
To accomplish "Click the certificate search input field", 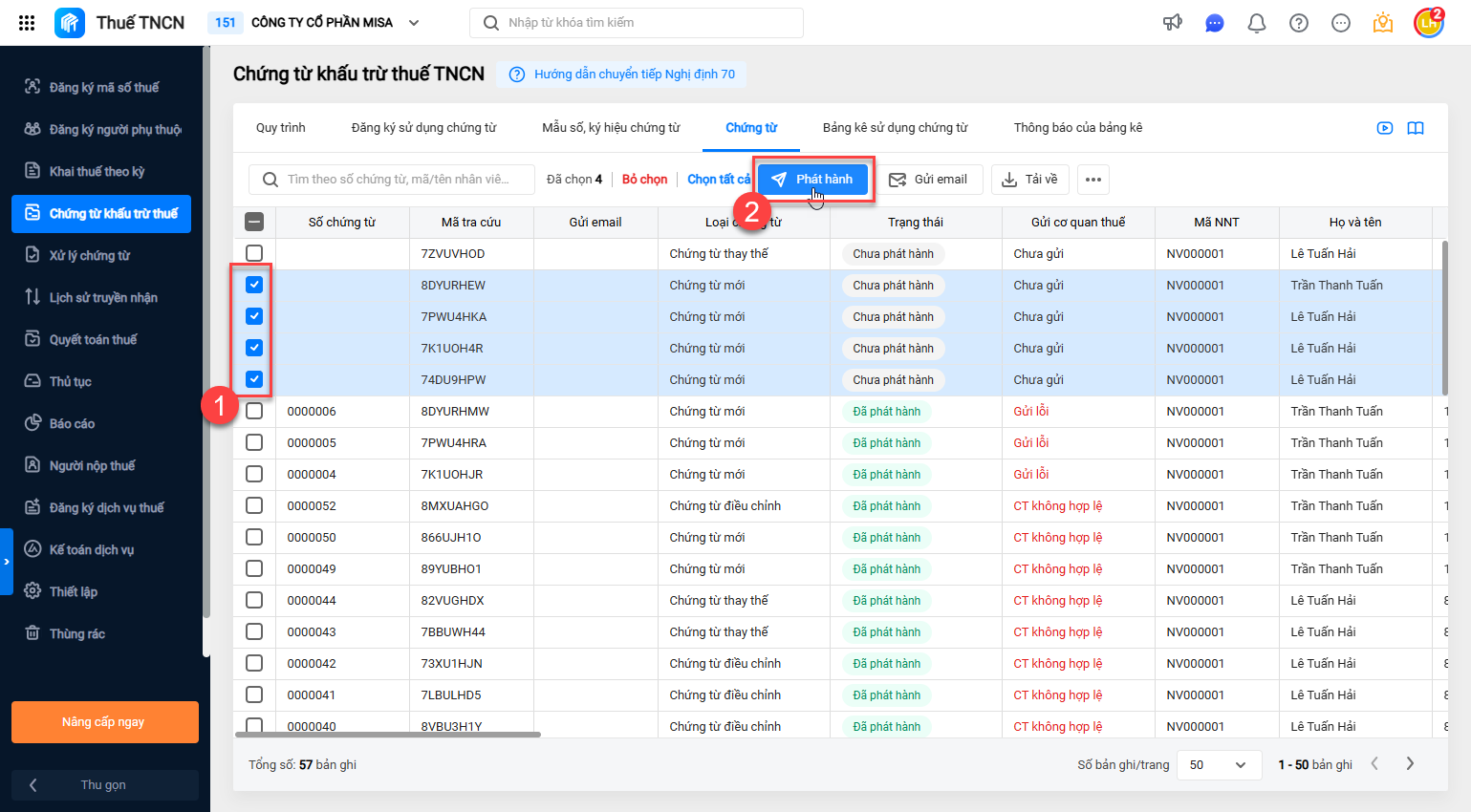I will (x=392, y=180).
